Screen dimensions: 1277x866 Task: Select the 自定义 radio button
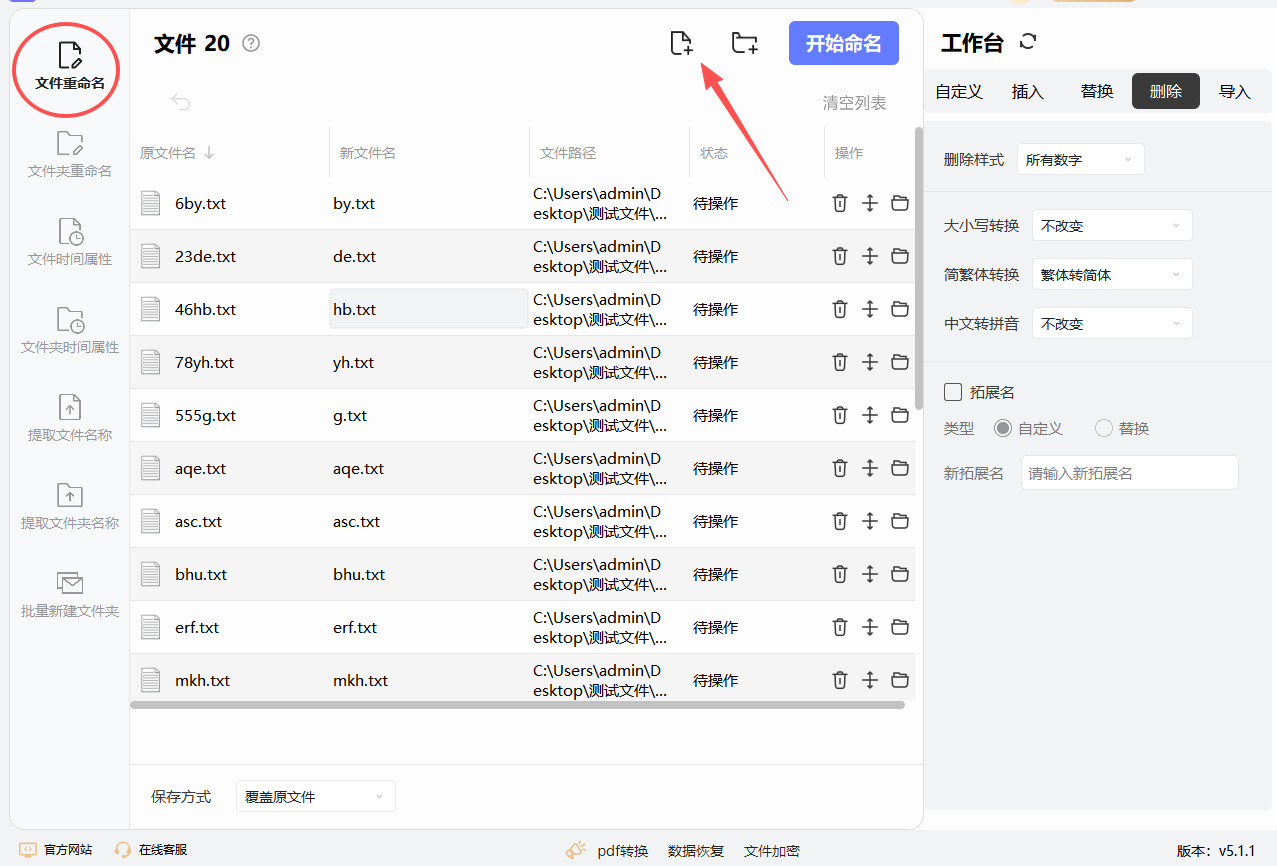[1003, 428]
